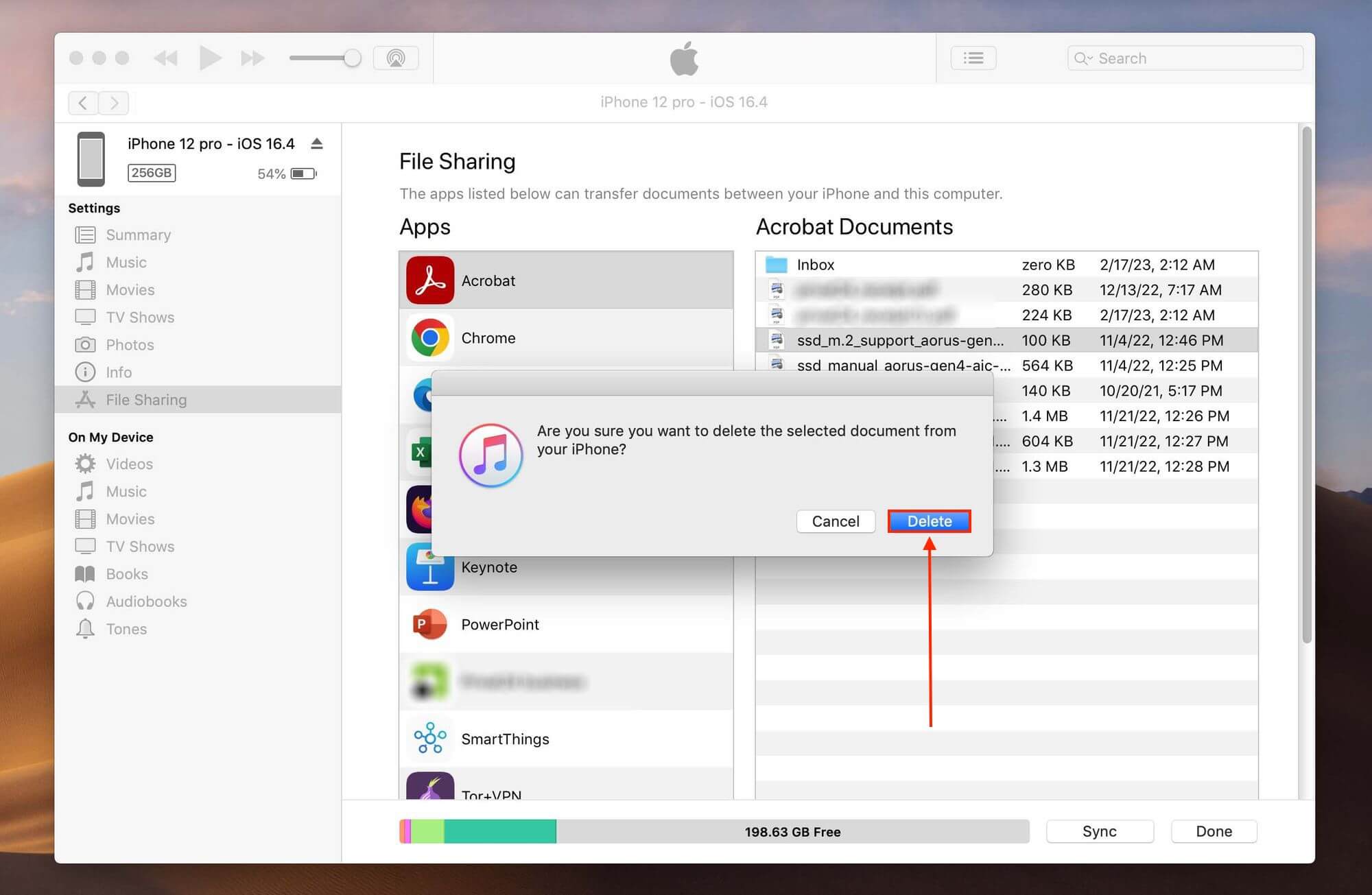1372x895 pixels.
Task: Click the storage usage bar teal segment
Action: click(500, 831)
